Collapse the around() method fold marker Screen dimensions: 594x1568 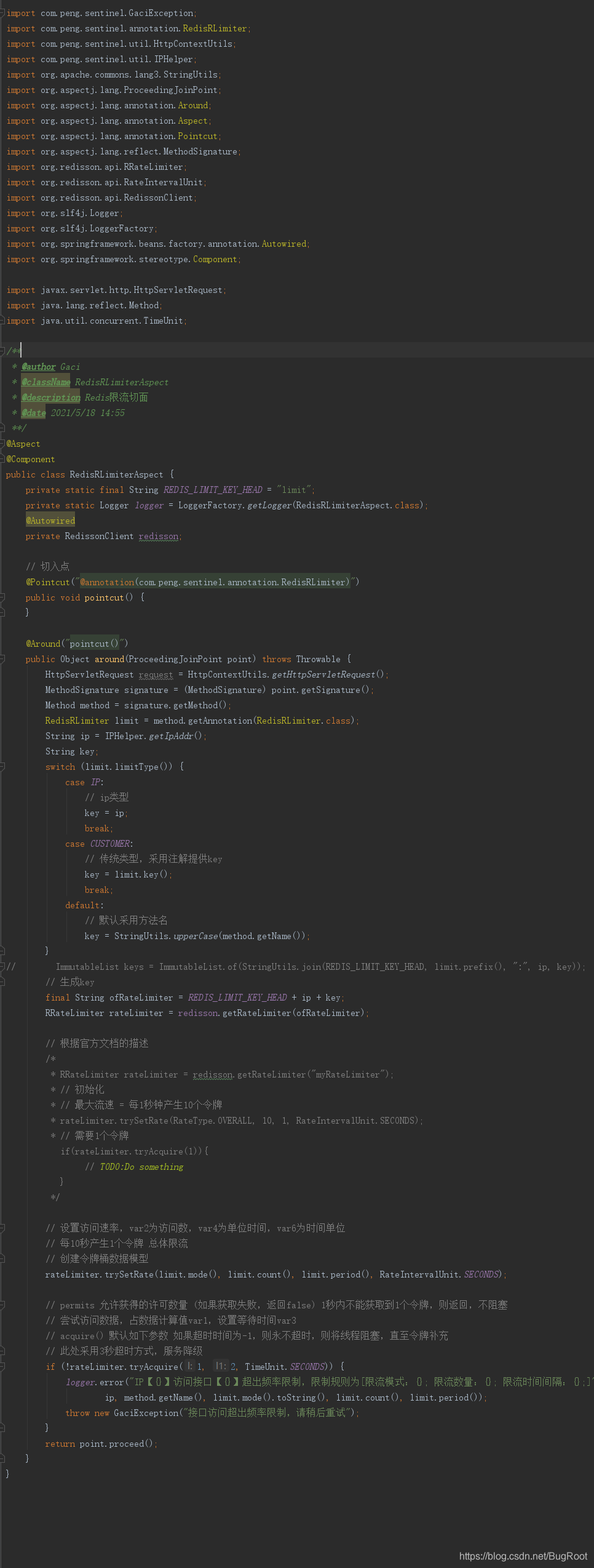pos(2,659)
